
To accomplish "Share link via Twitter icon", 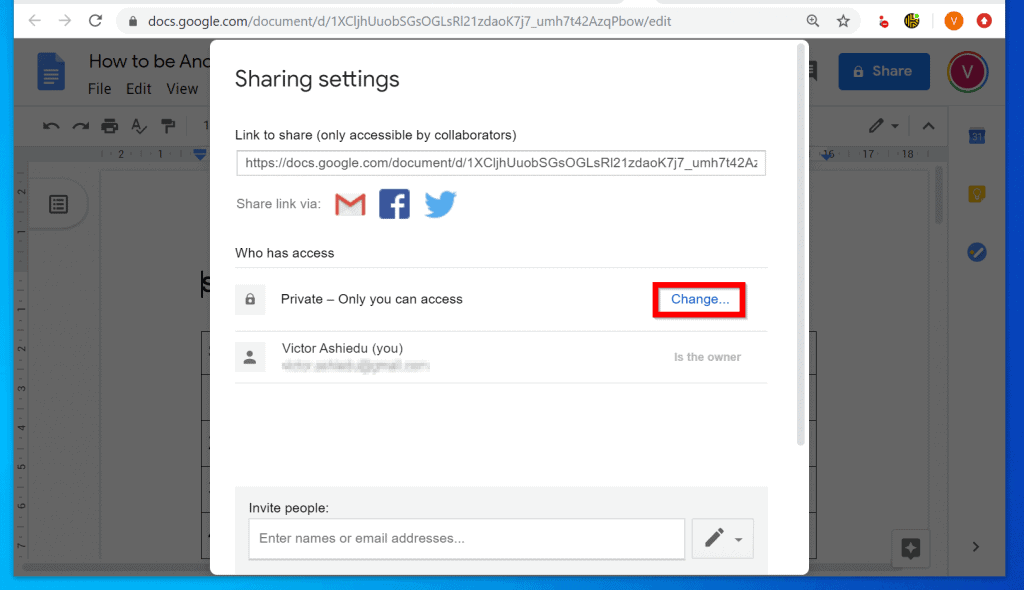I will 440,205.
